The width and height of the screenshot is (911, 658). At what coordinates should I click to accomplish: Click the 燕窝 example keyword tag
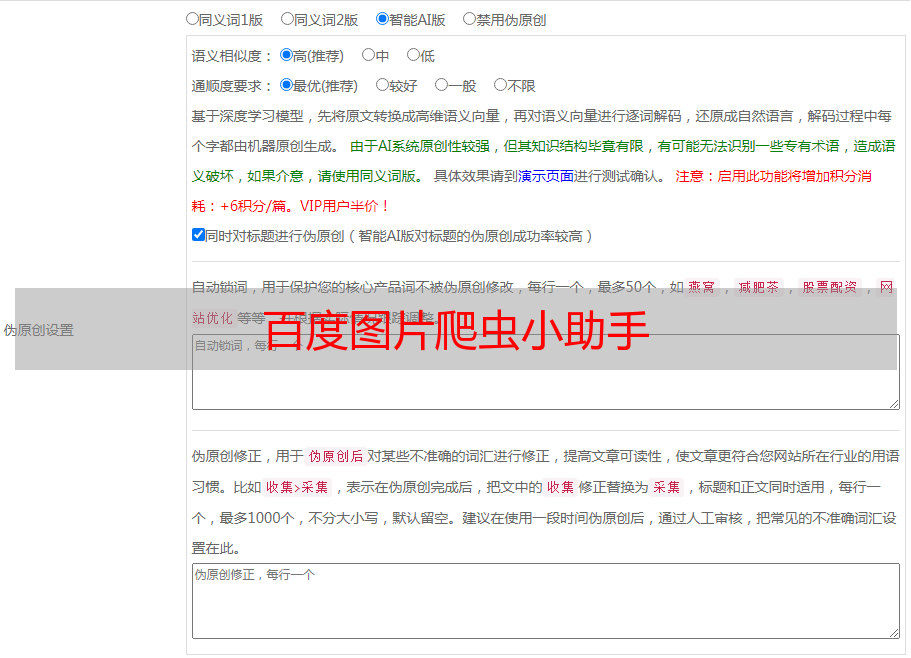702,287
